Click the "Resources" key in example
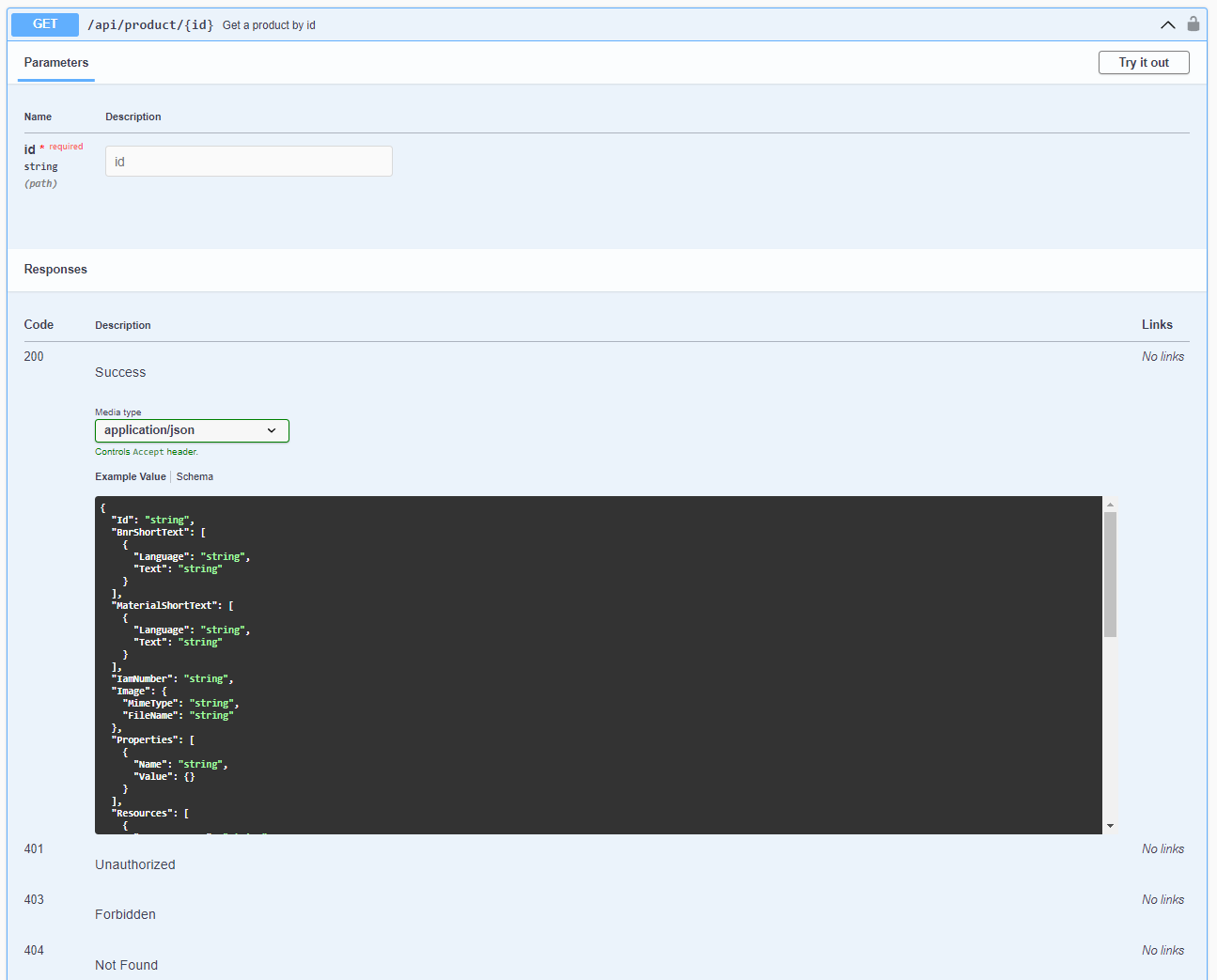The width and height of the screenshot is (1217, 980). point(144,814)
